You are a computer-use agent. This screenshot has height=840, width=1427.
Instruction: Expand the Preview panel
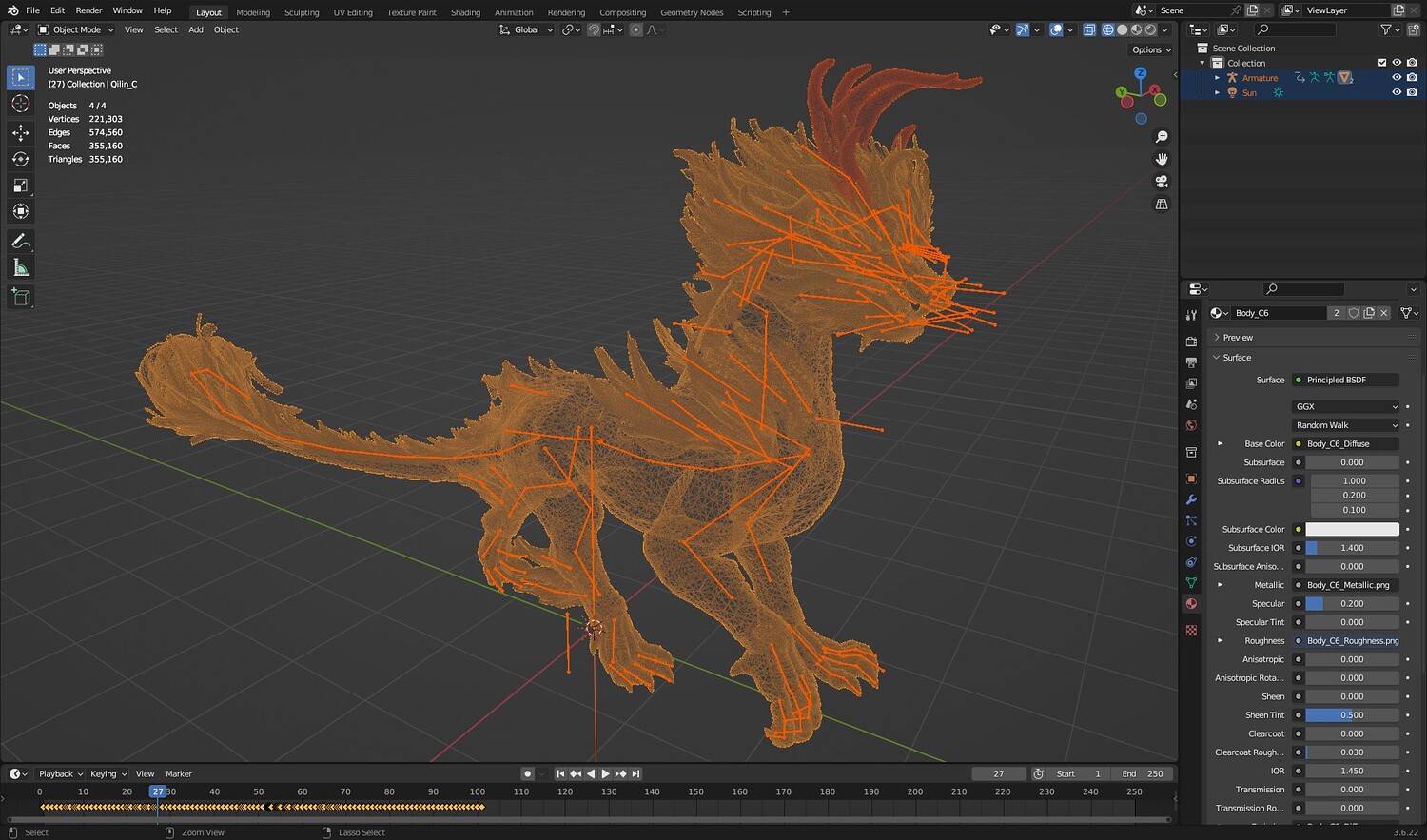pyautogui.click(x=1314, y=338)
